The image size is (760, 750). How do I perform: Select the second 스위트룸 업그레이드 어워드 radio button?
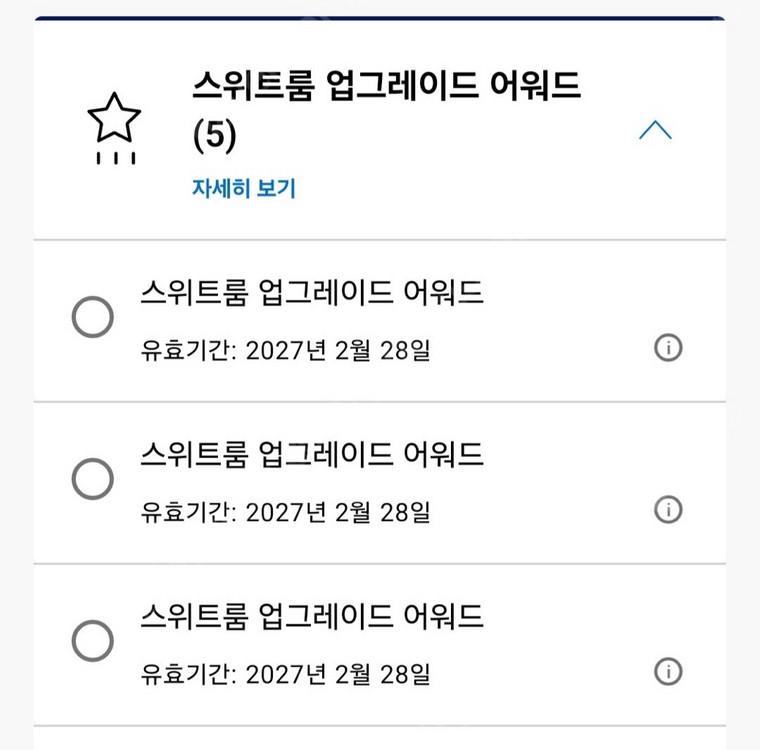pyautogui.click(x=93, y=480)
